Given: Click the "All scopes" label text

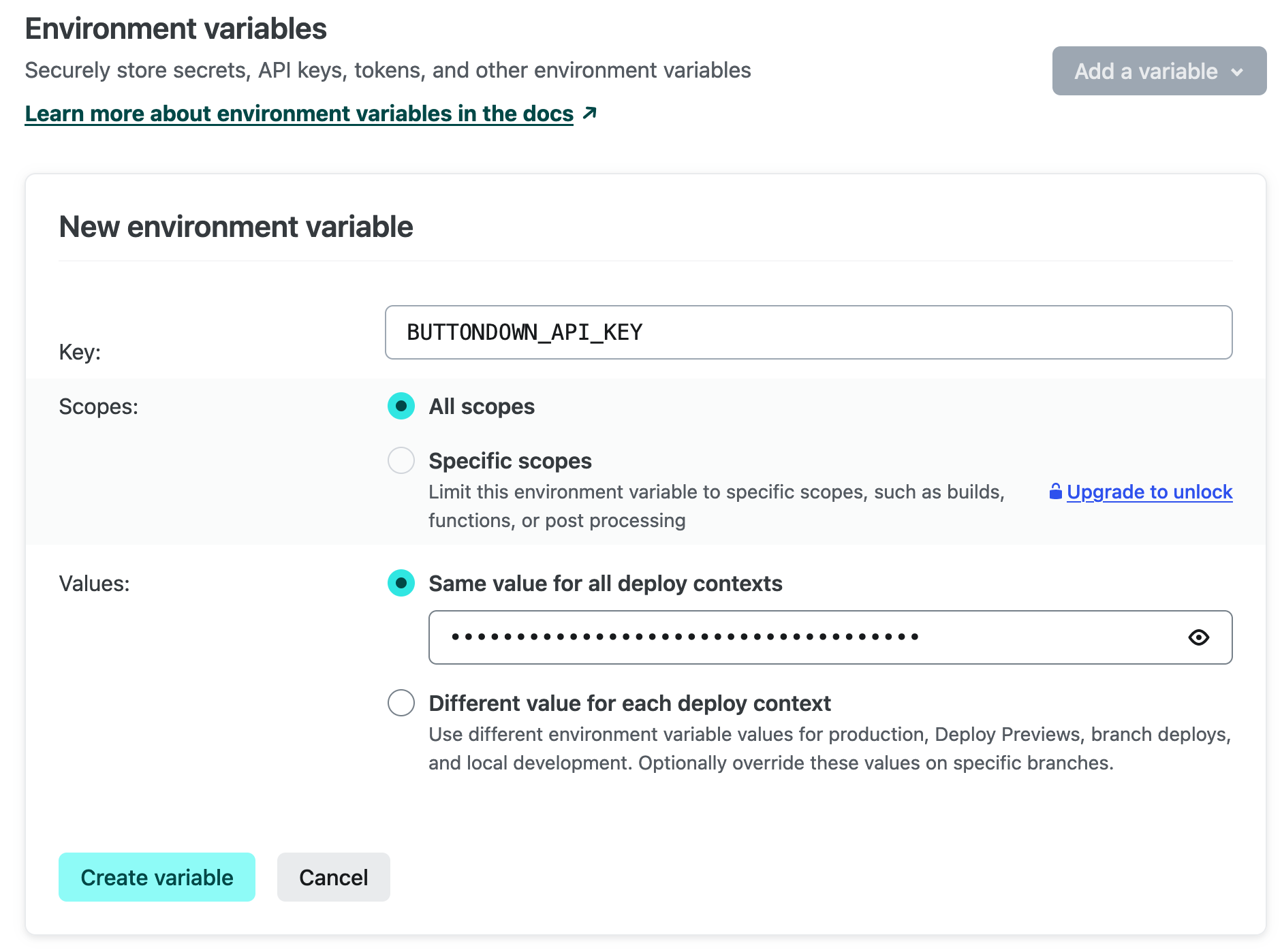Looking at the screenshot, I should pos(482,407).
